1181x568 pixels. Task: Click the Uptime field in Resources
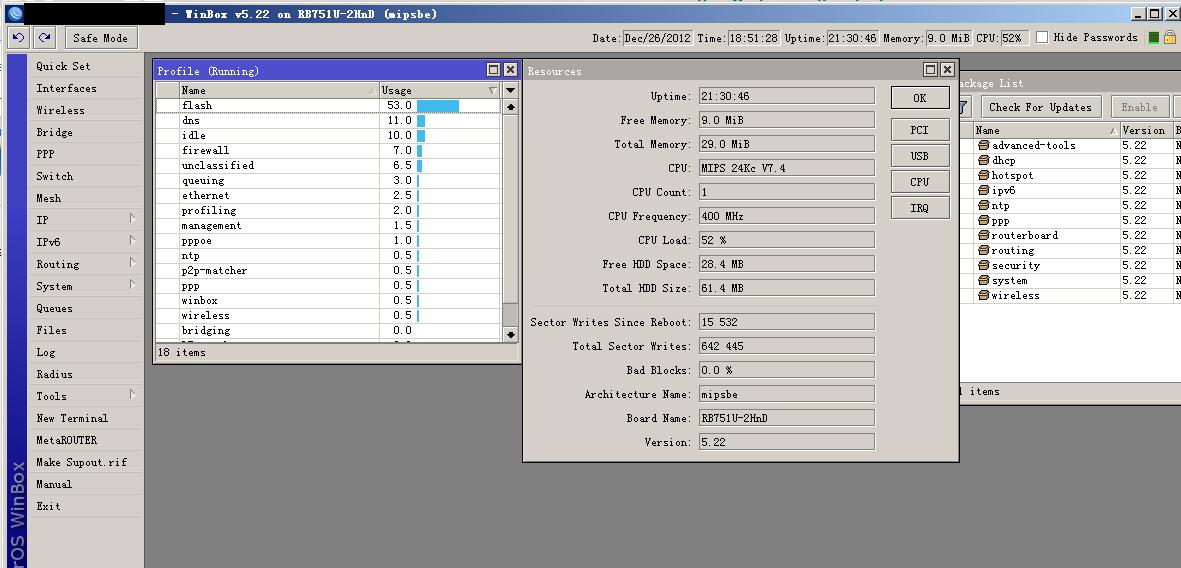point(786,96)
